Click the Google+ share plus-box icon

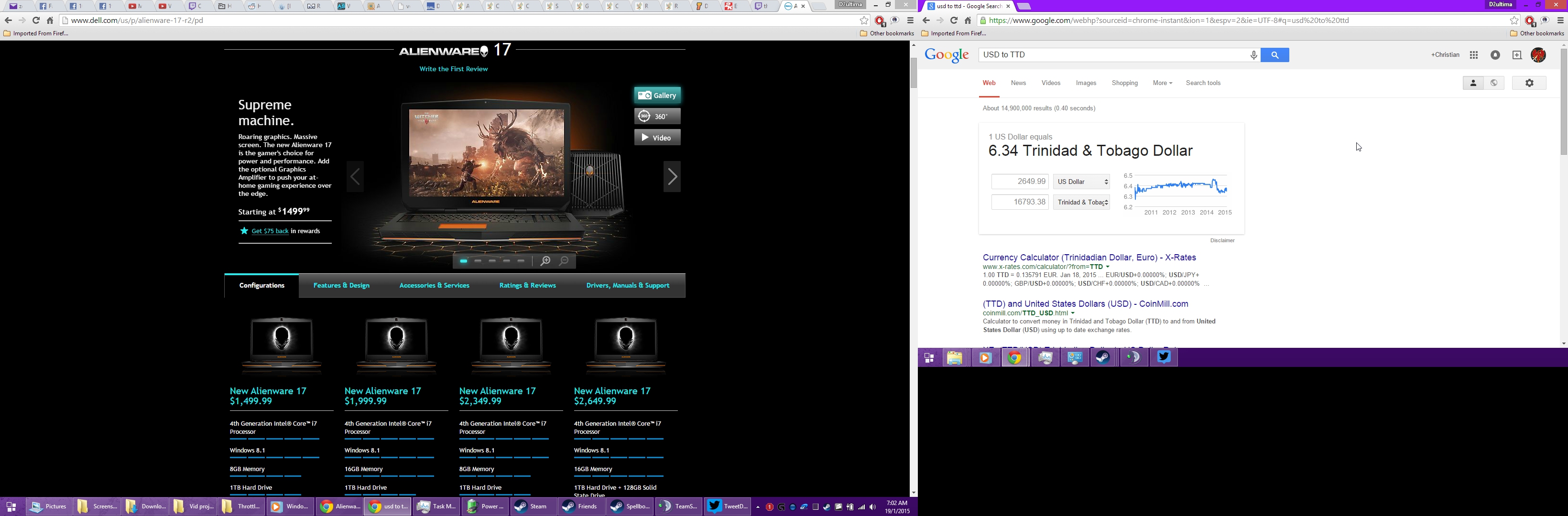[1517, 55]
